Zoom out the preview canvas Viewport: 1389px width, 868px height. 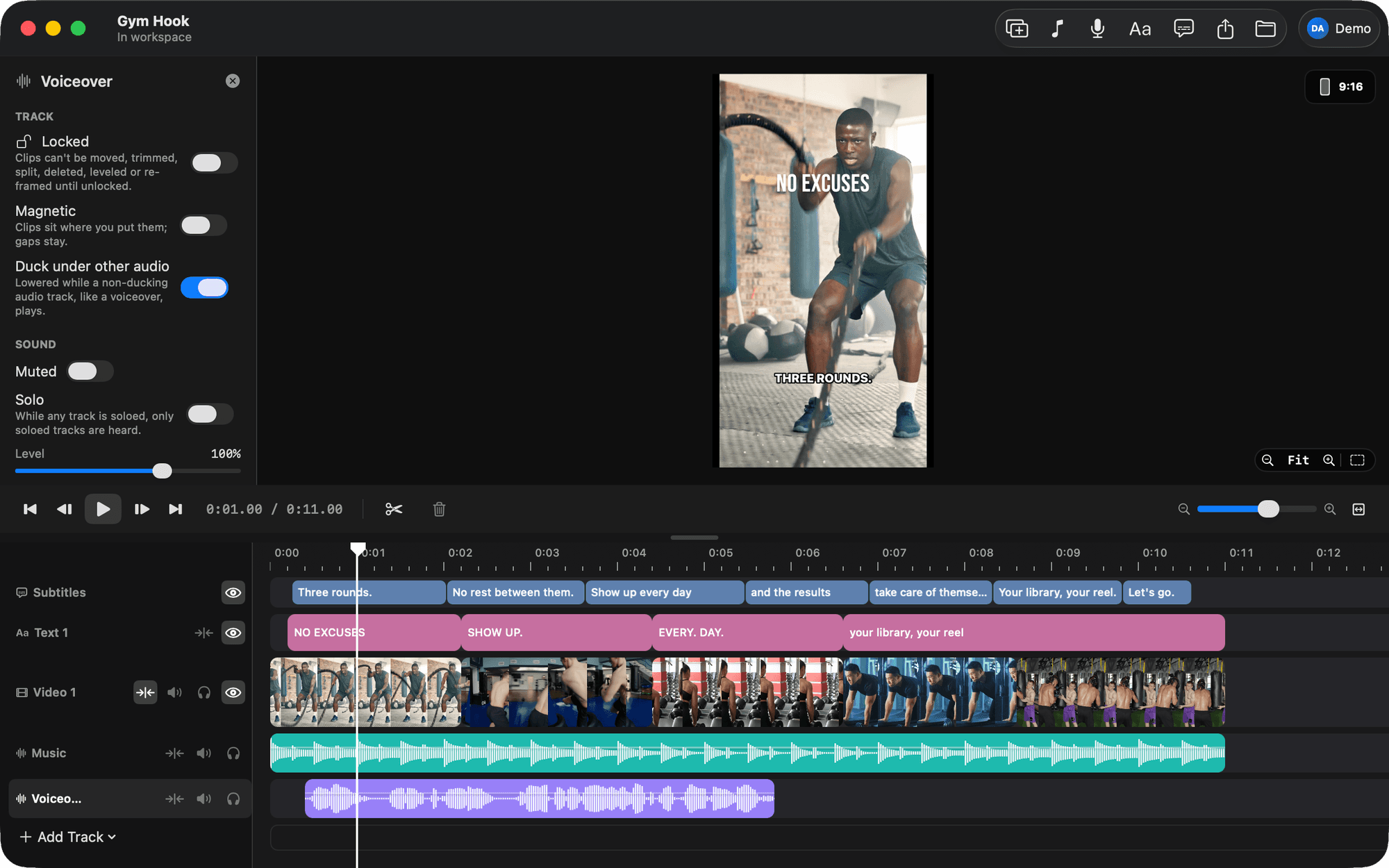[1268, 460]
